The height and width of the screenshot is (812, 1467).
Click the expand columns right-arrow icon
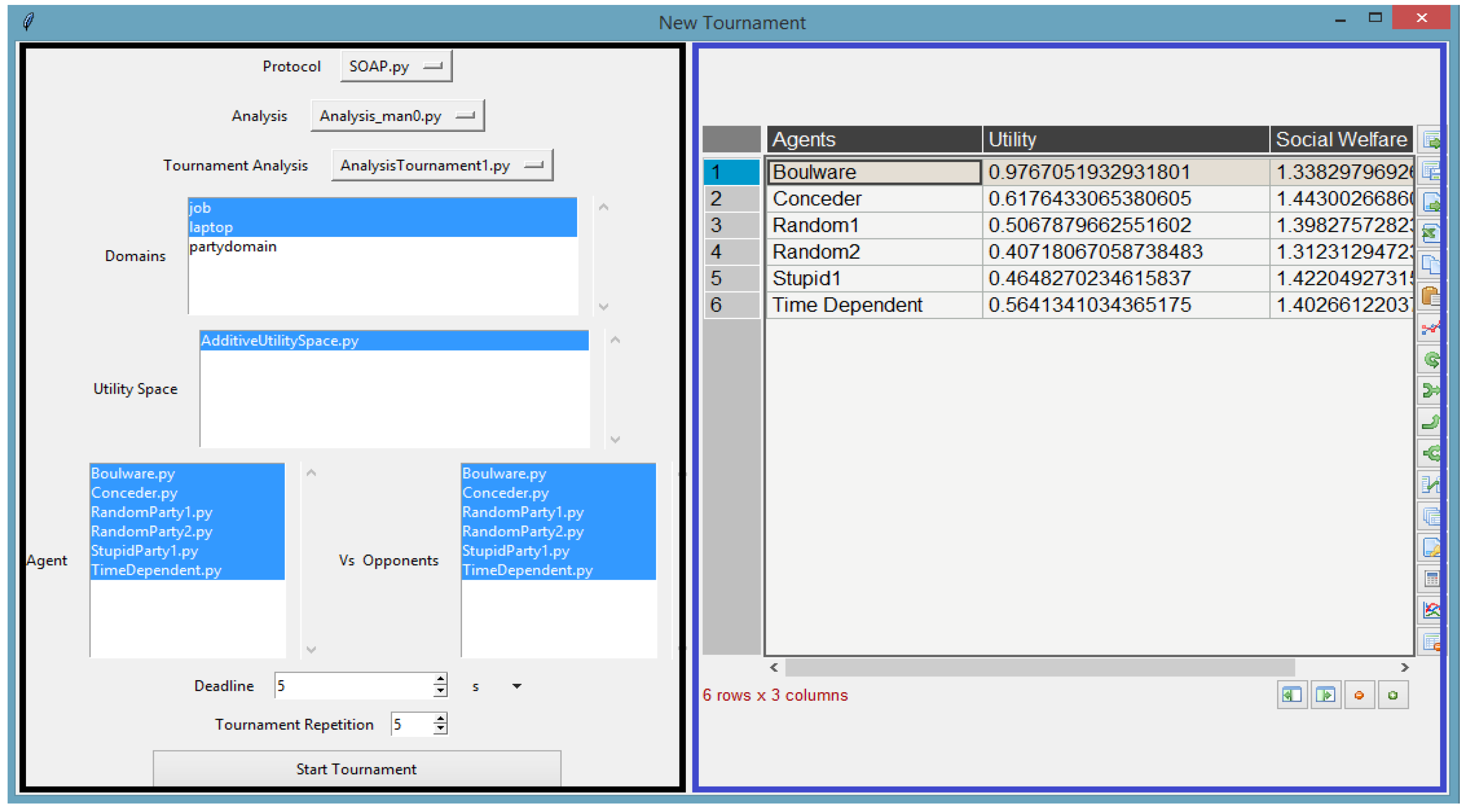coord(1325,695)
